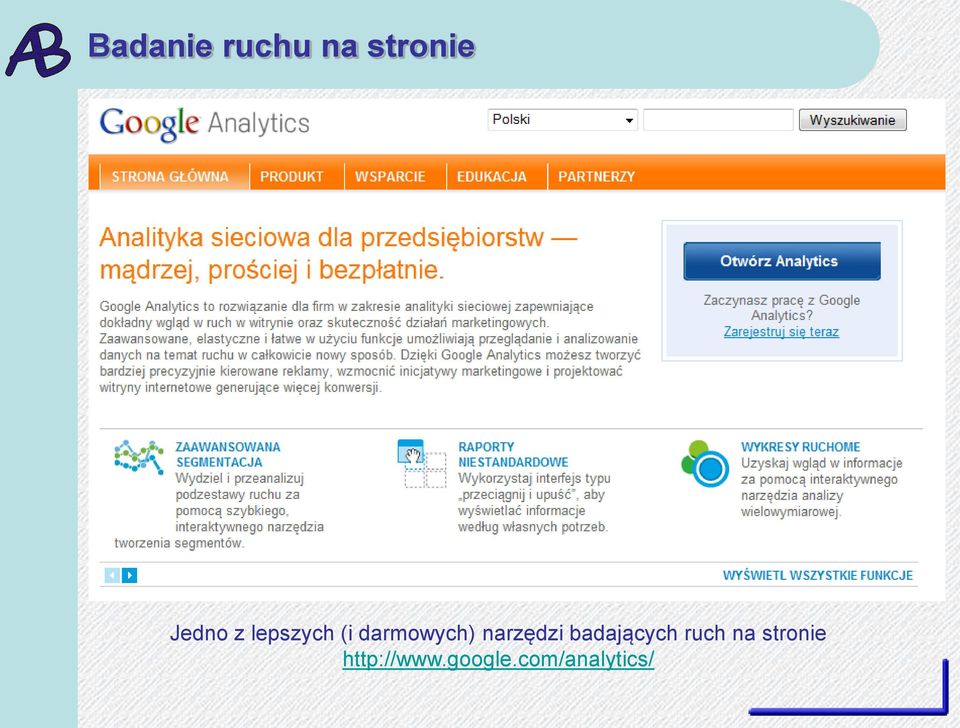Click the description Uzyskaj wgląd w informacje
Screen dimensions: 960x728
(822, 487)
